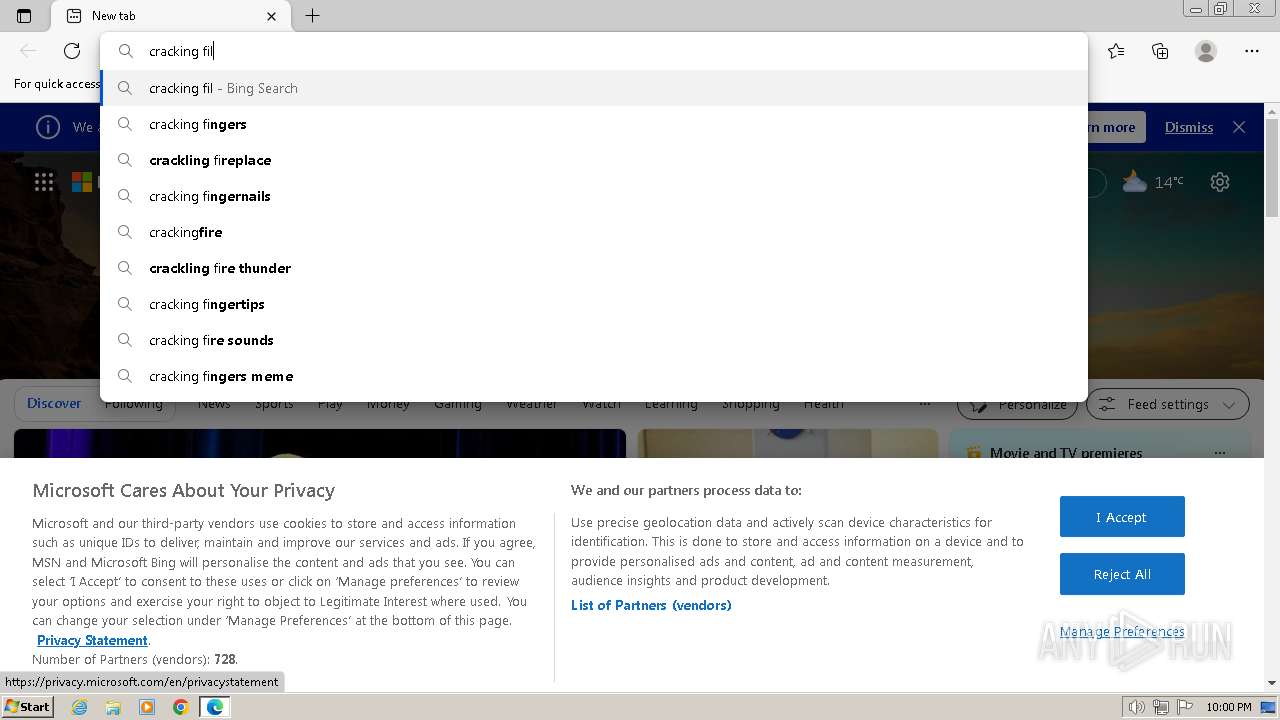The image size is (1280, 720).
Task: Go back with the back arrow
Action: point(28,51)
